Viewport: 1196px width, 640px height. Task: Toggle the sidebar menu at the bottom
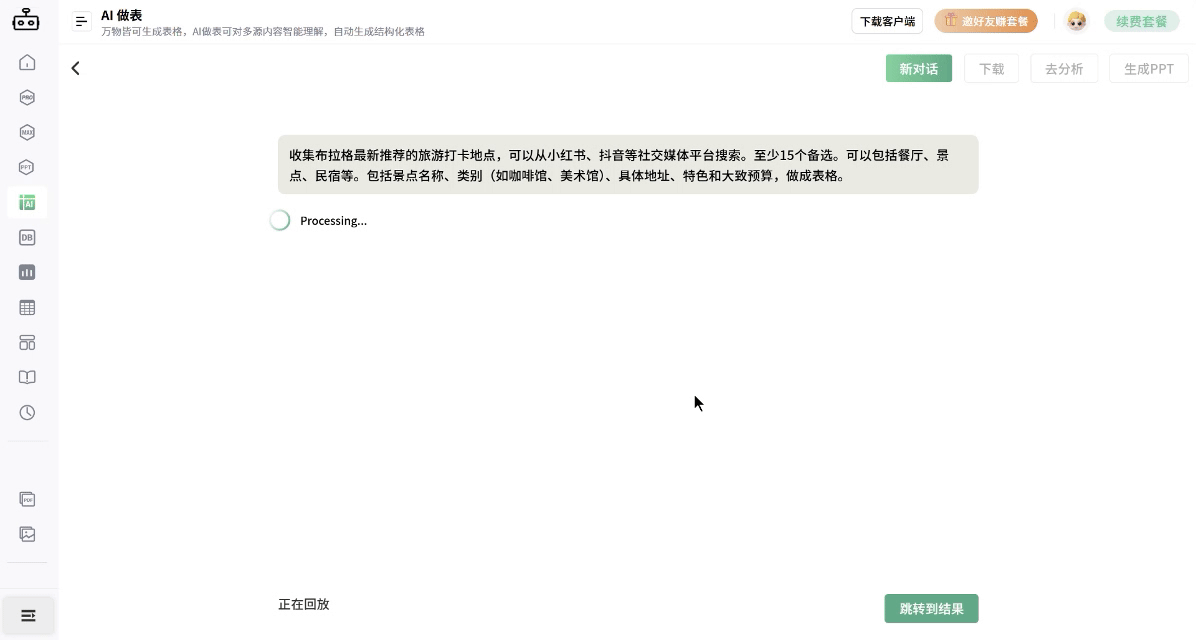coord(28,615)
